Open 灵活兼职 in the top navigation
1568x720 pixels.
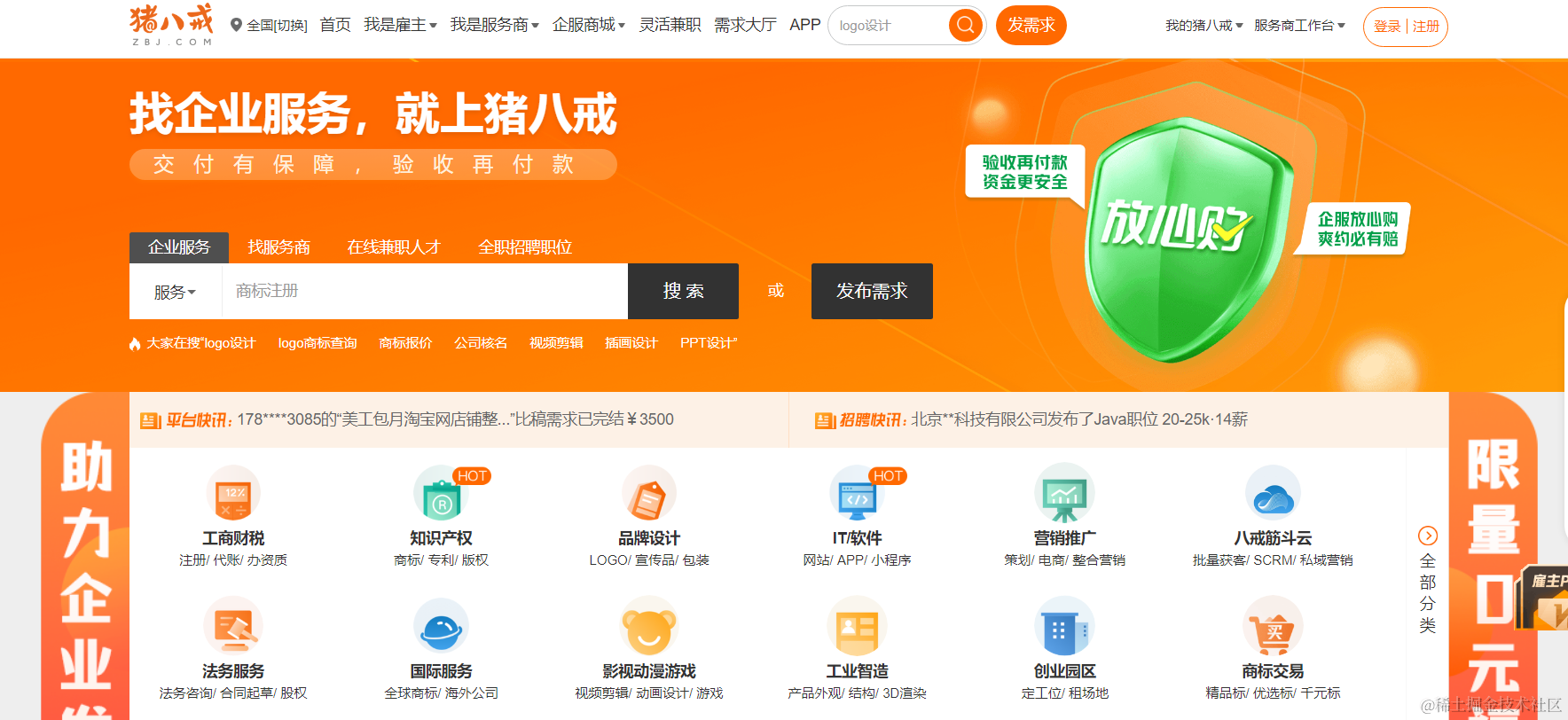coord(670,25)
